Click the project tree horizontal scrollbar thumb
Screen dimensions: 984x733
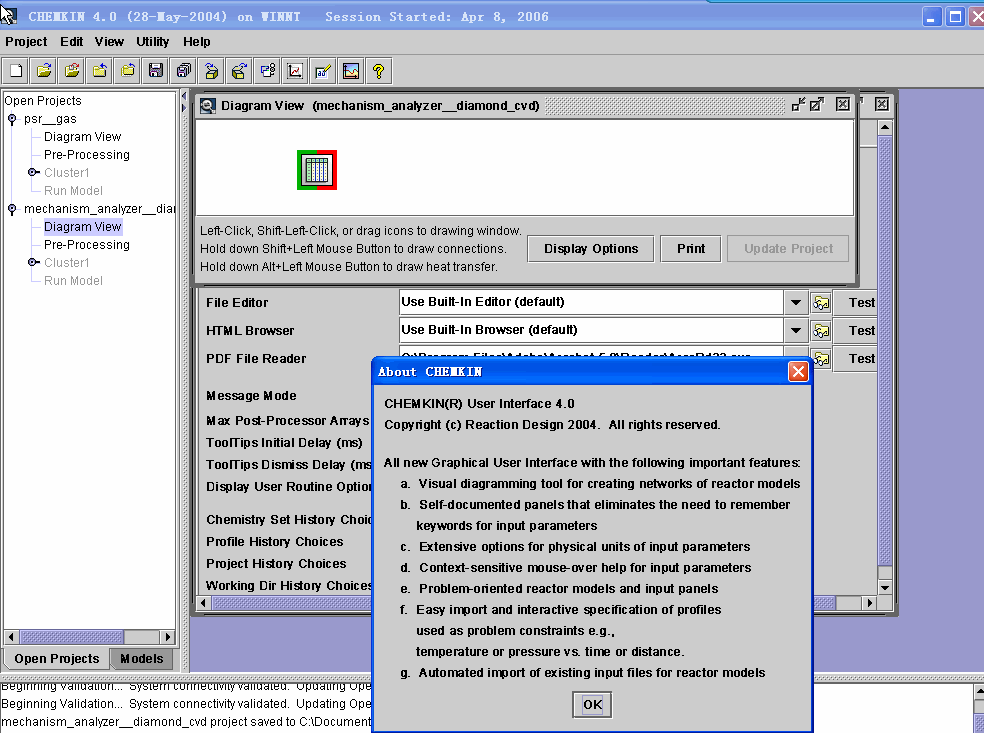coord(71,637)
